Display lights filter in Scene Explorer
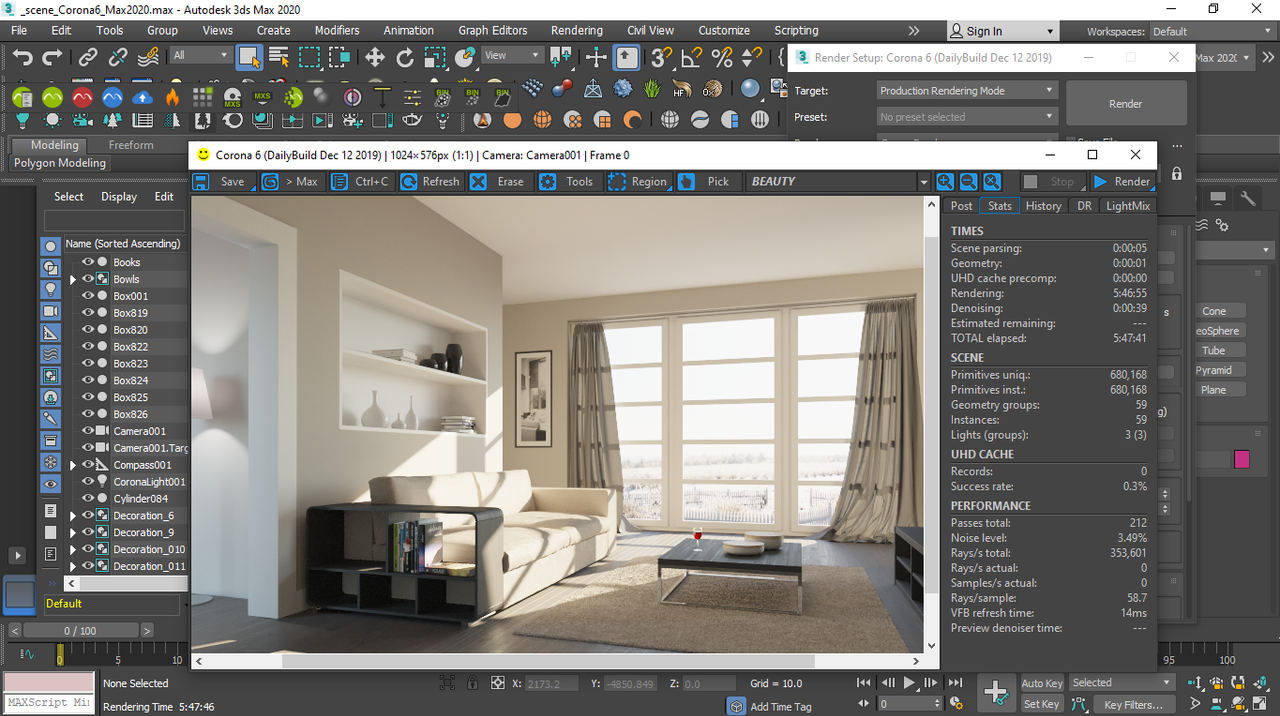This screenshot has width=1280, height=716. click(51, 289)
